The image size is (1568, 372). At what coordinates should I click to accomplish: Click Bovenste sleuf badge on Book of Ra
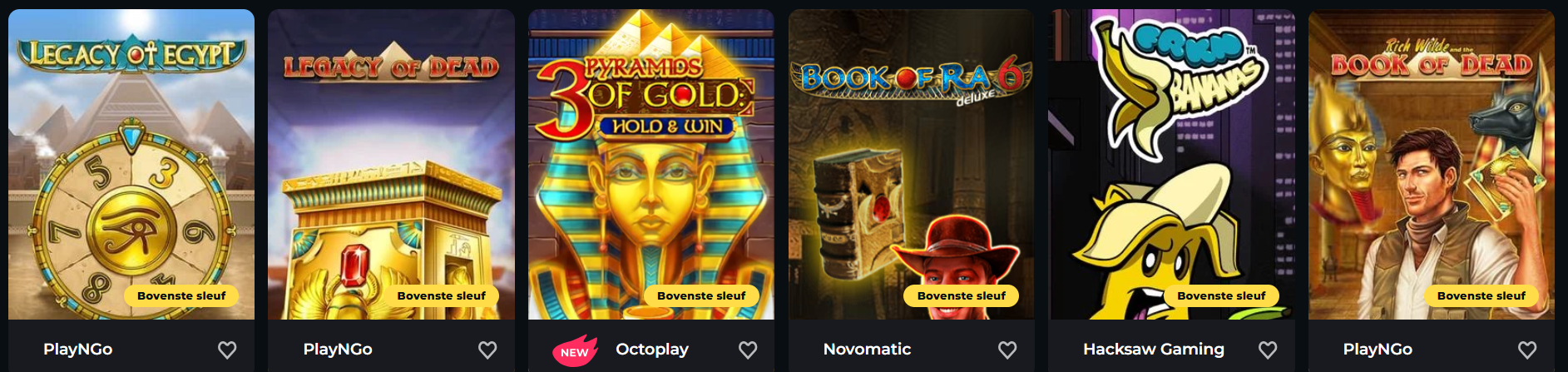(962, 295)
